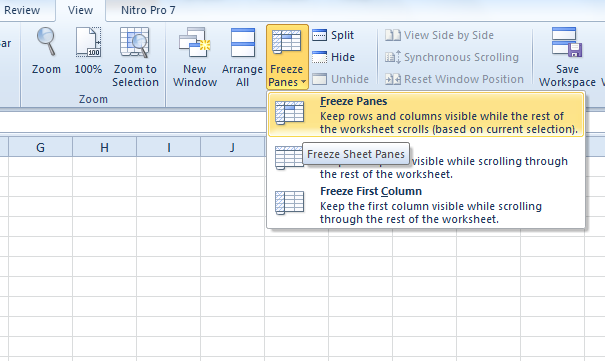Click Zoom to Selection
The image size is (605, 361).
click(x=135, y=57)
